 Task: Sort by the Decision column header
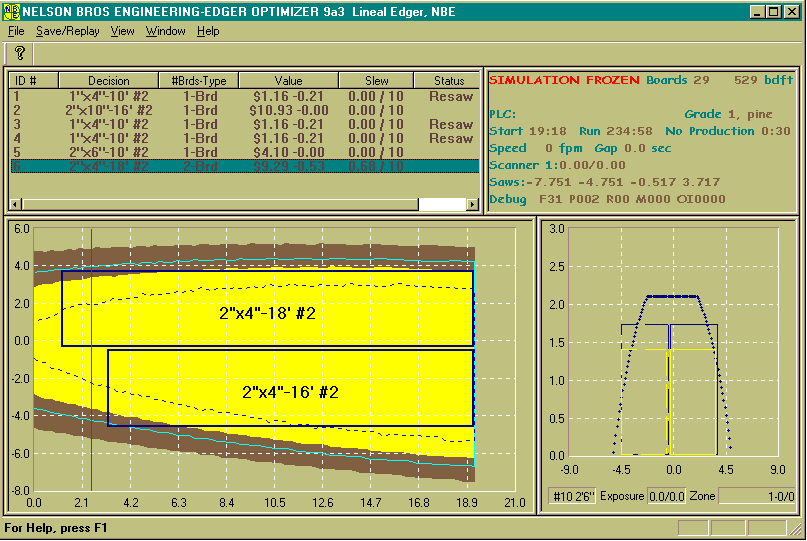(x=108, y=81)
